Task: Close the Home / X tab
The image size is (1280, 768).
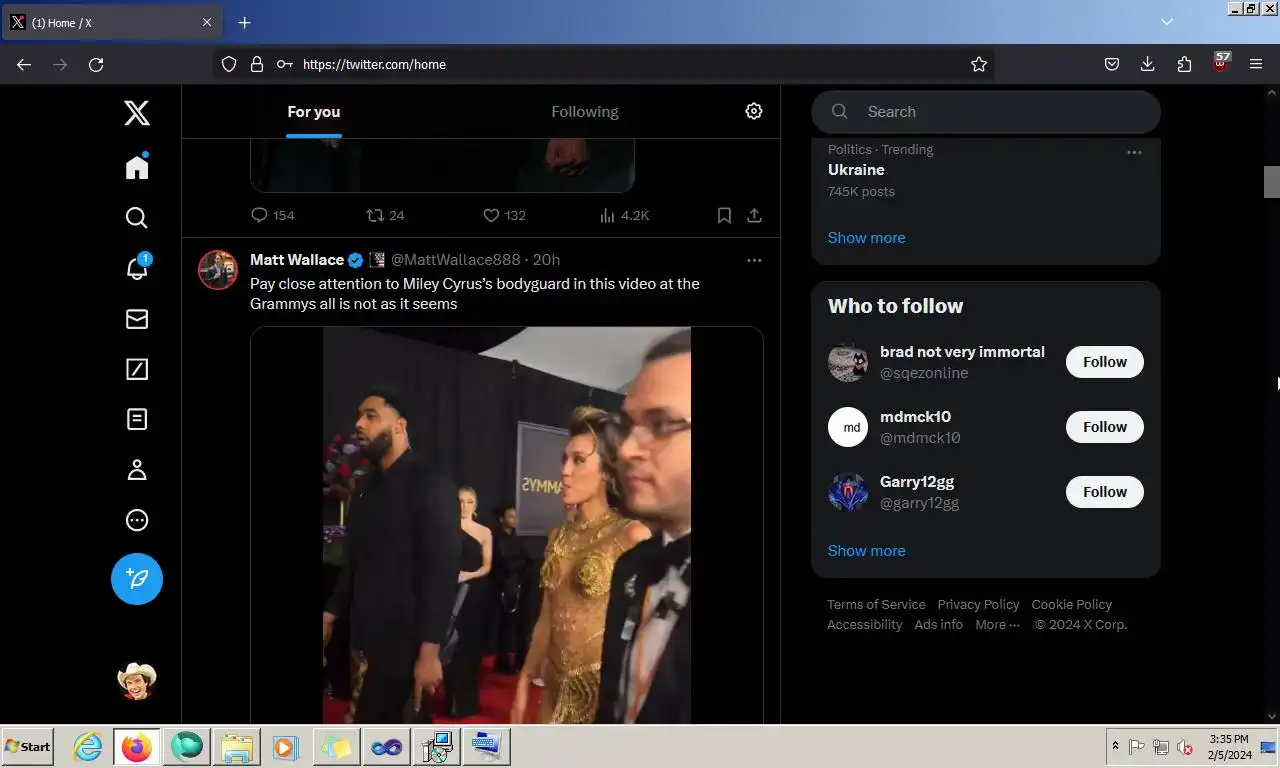Action: point(207,22)
